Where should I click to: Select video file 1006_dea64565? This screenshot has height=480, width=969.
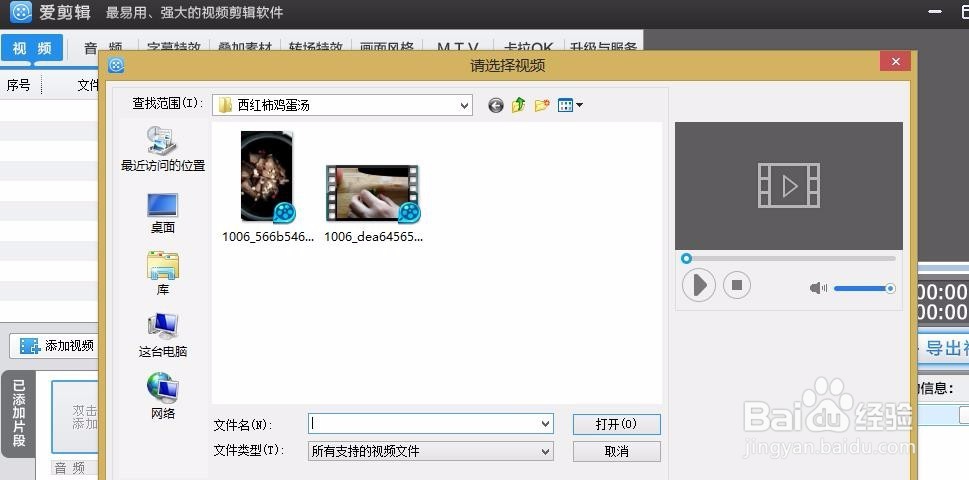pos(373,203)
